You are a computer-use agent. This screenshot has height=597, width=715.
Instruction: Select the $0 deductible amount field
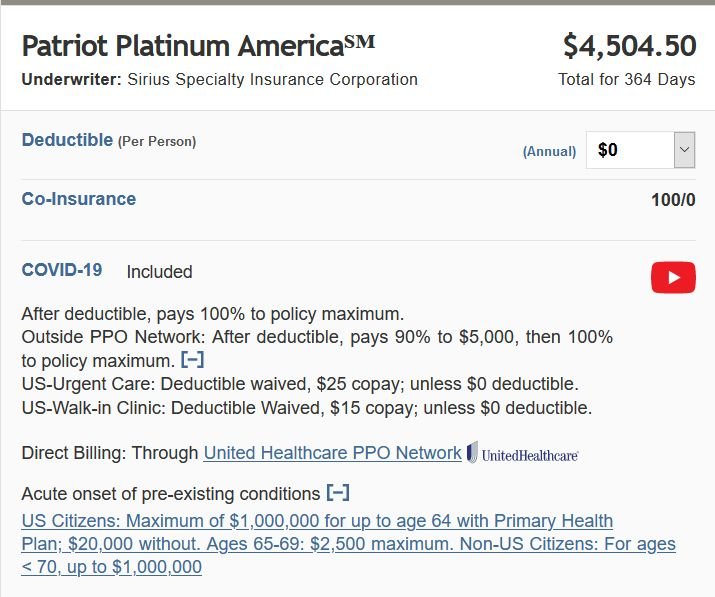click(x=640, y=150)
